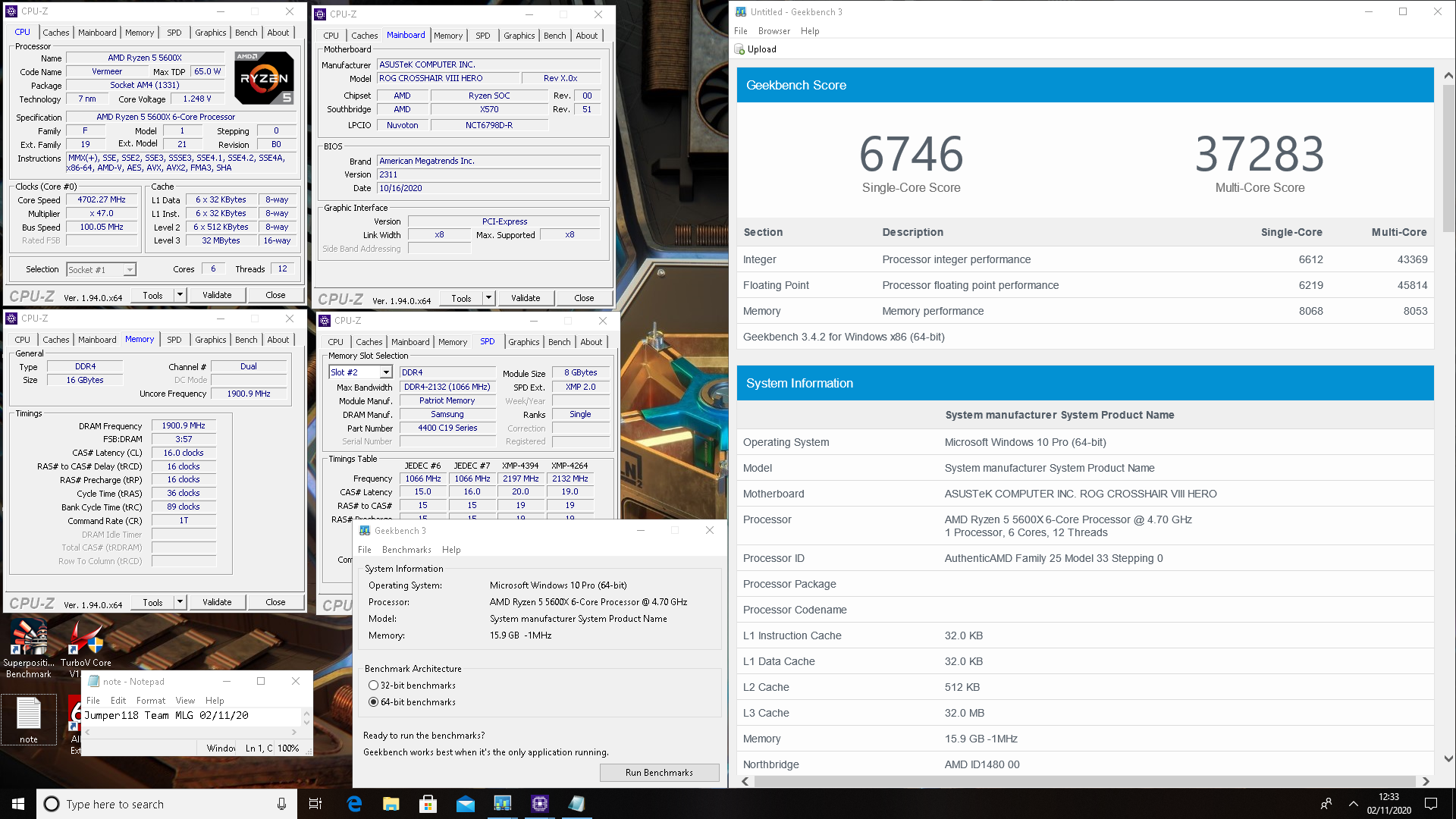This screenshot has width=1456, height=819.
Task: Show hidden system tray icons
Action: pyautogui.click(x=1353, y=804)
